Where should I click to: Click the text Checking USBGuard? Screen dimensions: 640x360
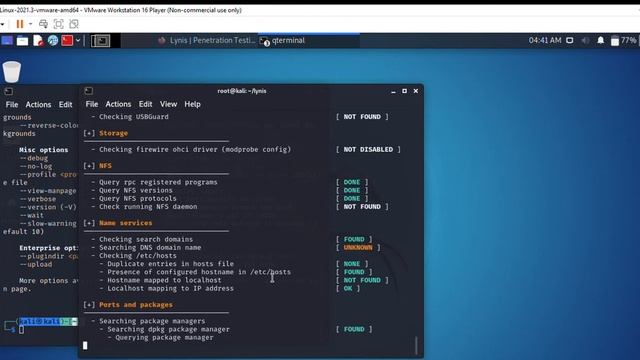tap(134, 117)
